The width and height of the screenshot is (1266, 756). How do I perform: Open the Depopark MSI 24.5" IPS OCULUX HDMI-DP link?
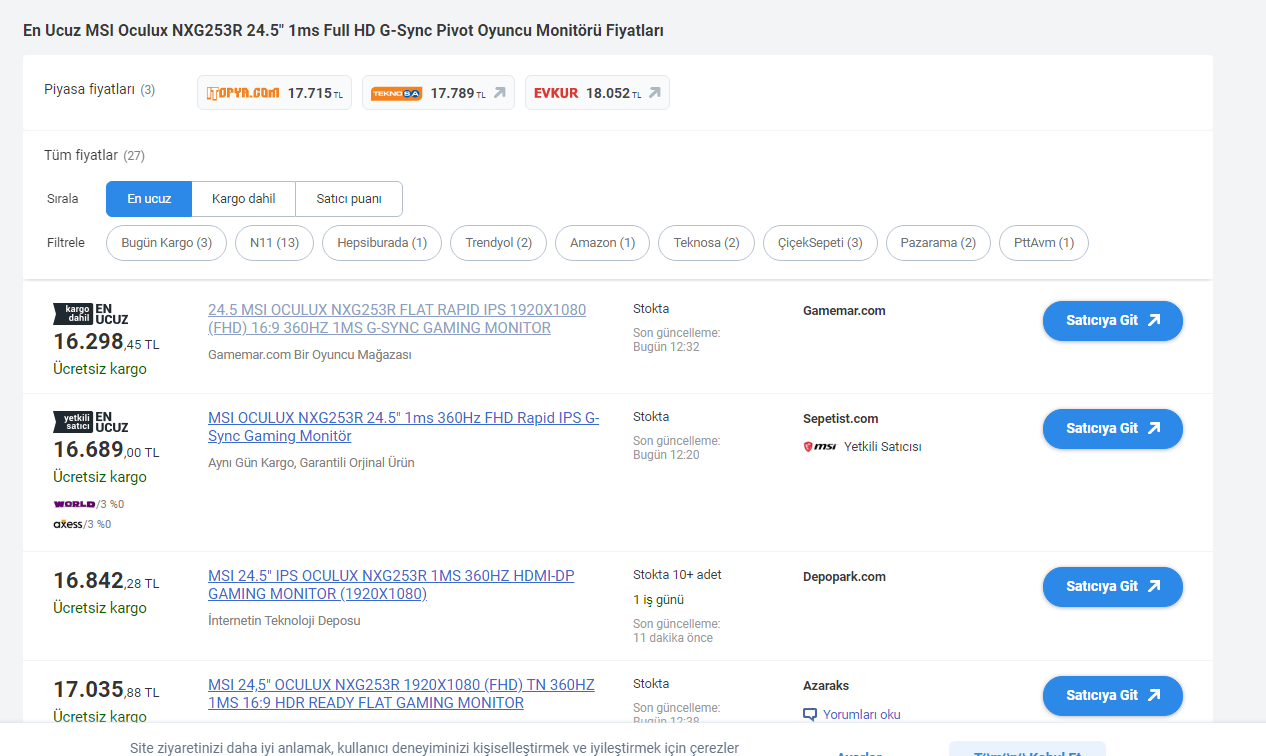point(391,585)
